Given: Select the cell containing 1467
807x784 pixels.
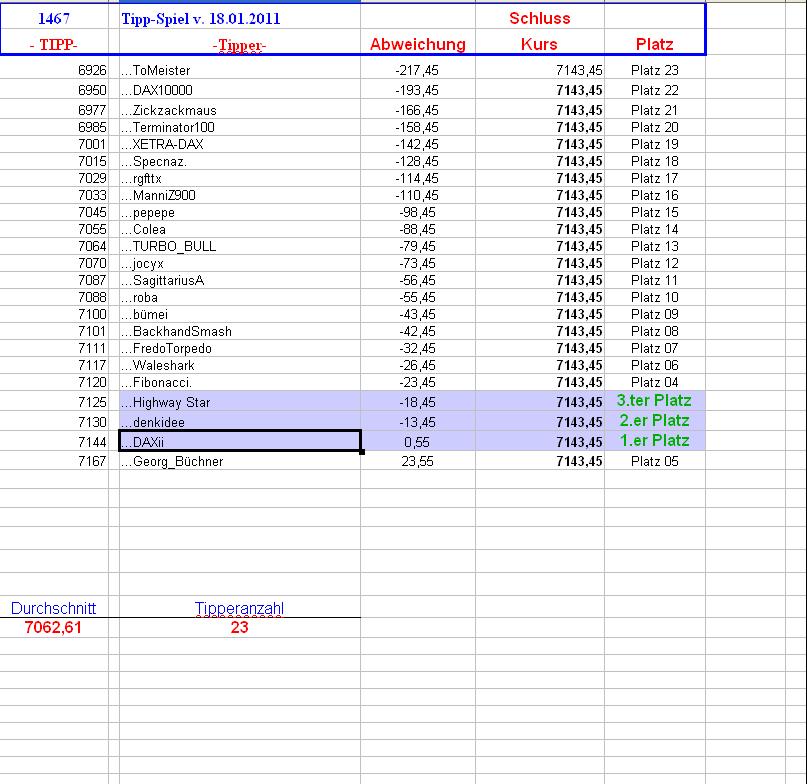Looking at the screenshot, I should [55, 18].
